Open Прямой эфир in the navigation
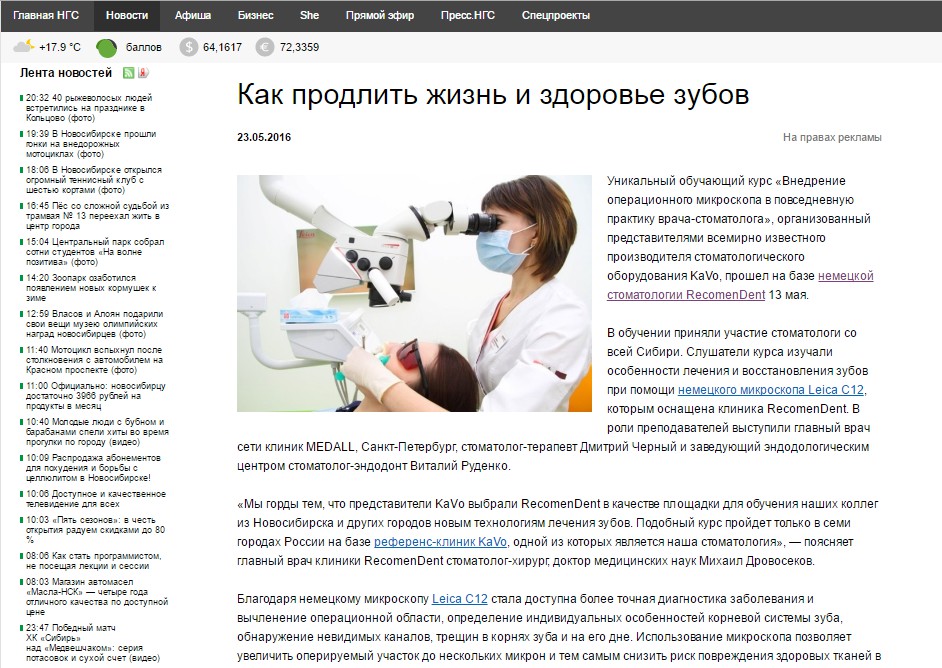This screenshot has height=668, width=942. tap(380, 16)
